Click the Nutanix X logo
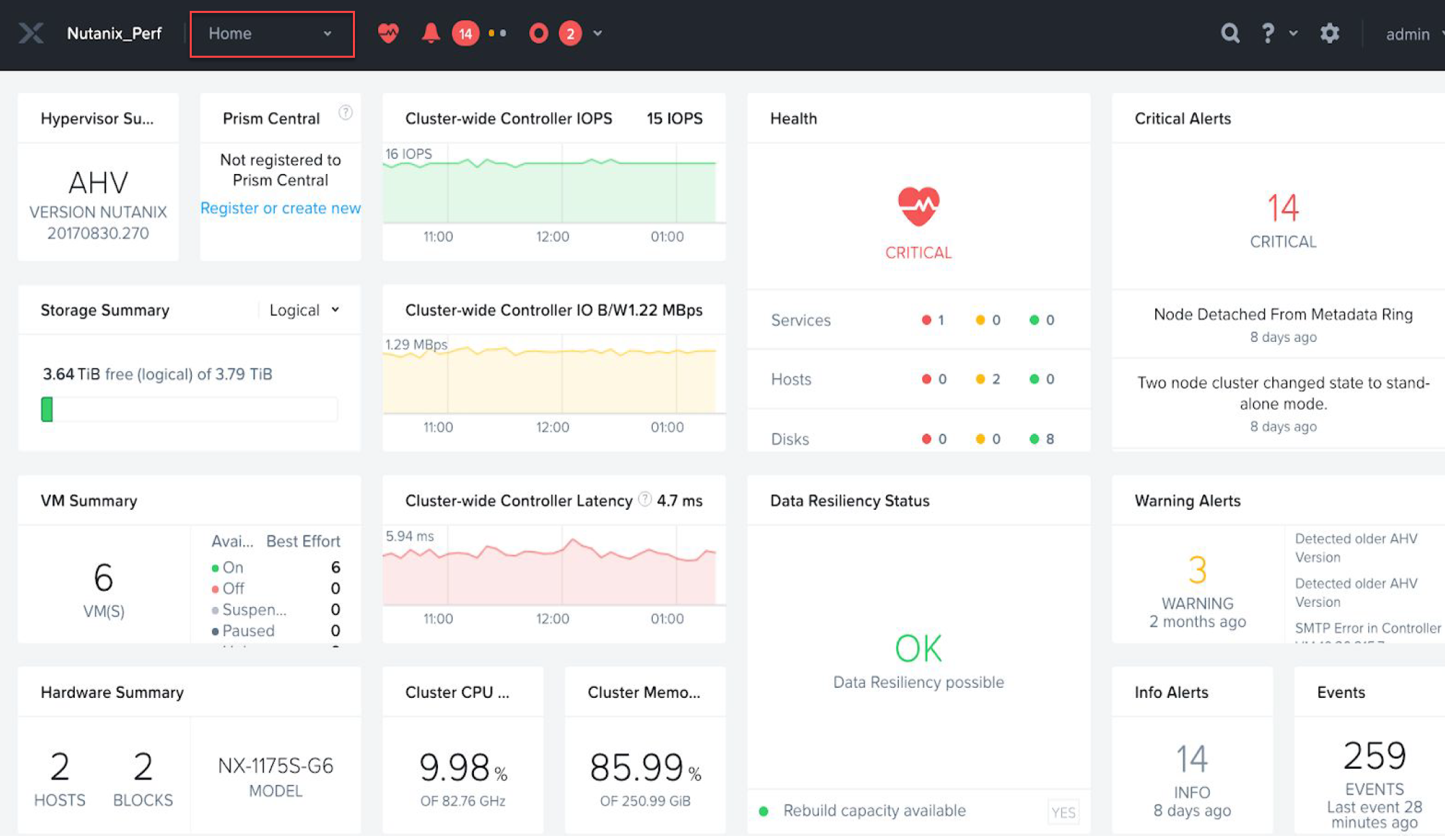Image resolution: width=1445 pixels, height=840 pixels. (x=30, y=33)
